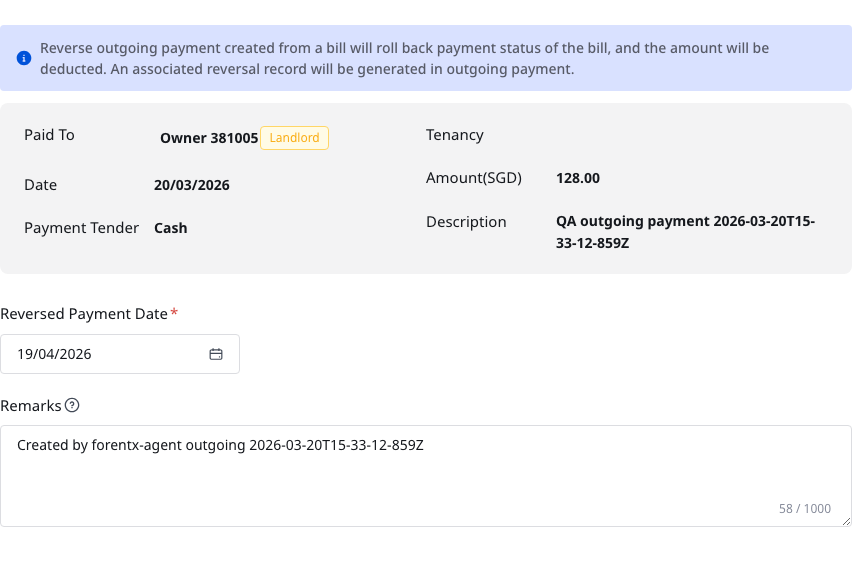Click the Tenancy label

pyautogui.click(x=455, y=135)
